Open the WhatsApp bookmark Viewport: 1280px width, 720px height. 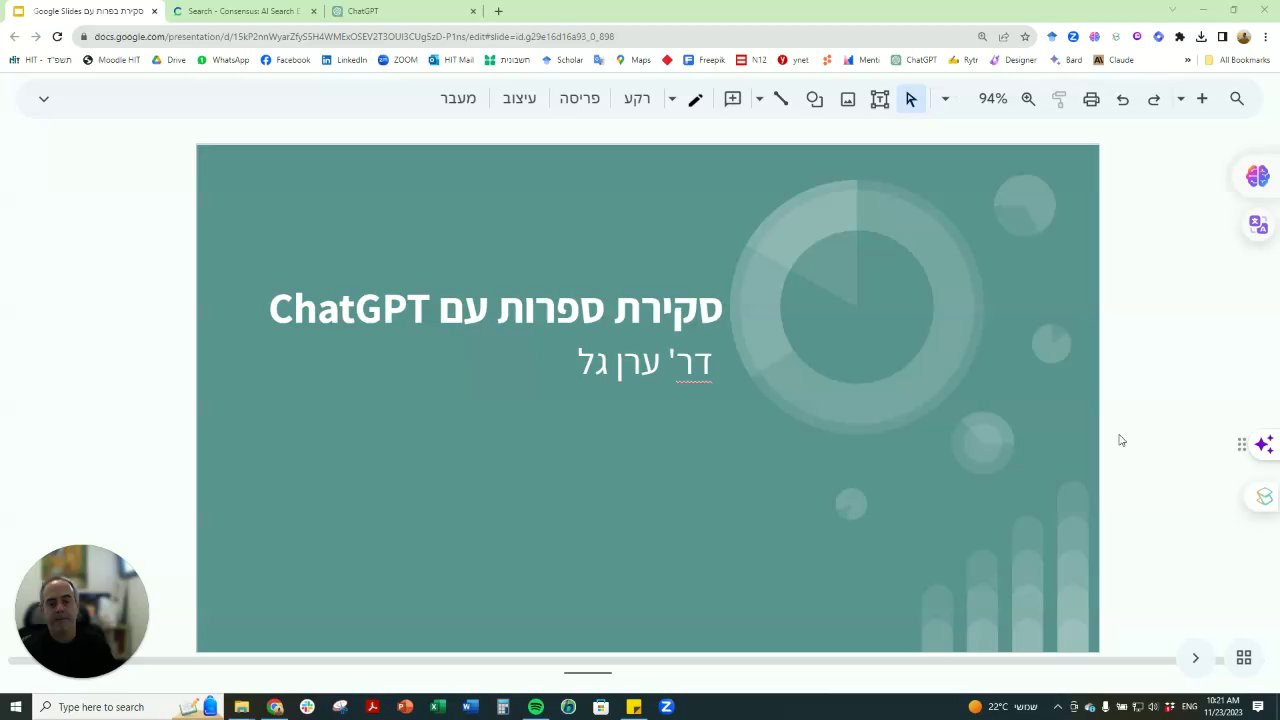click(223, 60)
